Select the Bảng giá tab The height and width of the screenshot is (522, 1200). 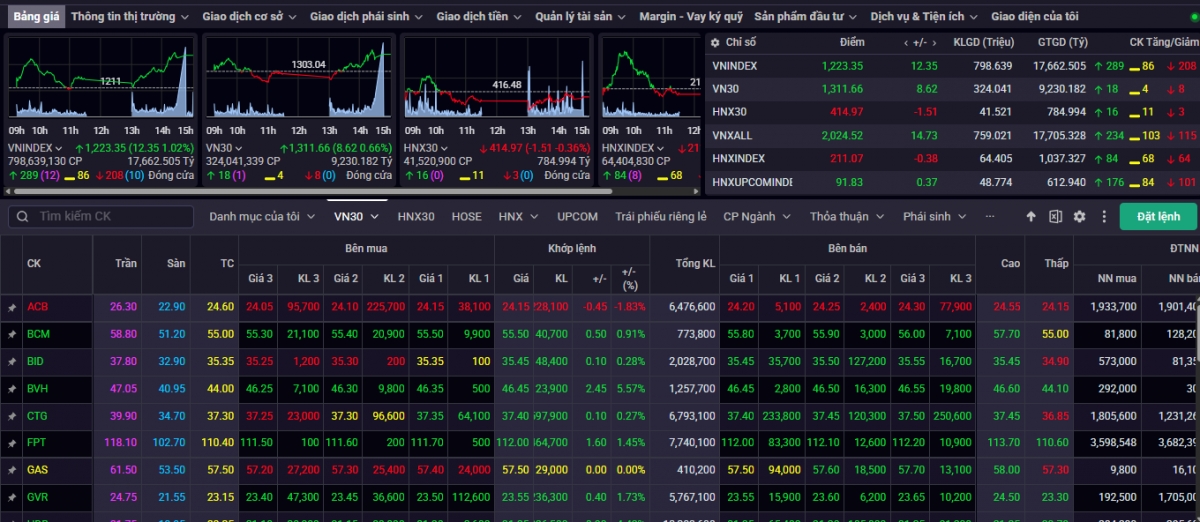36,16
